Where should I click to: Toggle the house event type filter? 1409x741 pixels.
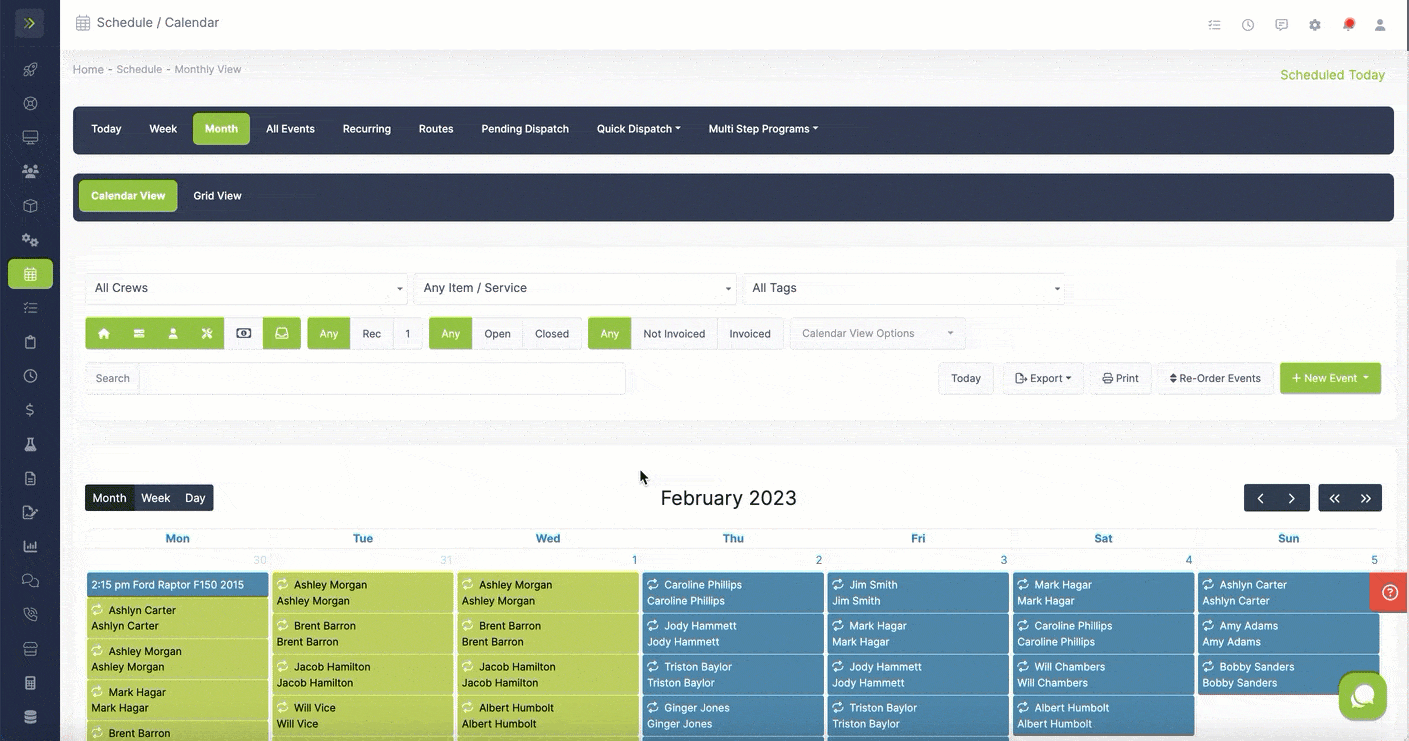pos(103,334)
